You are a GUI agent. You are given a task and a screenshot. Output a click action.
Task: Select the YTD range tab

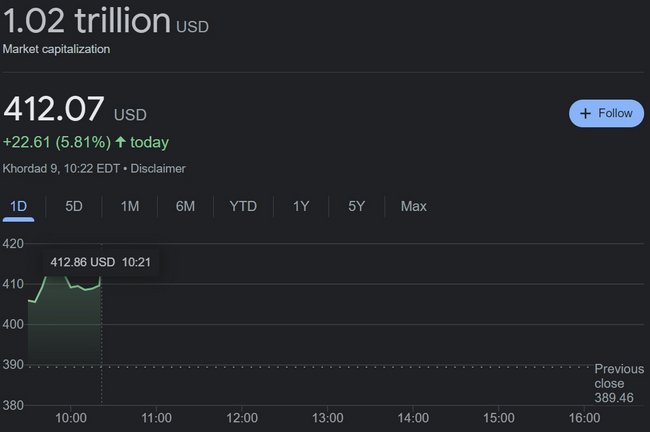click(x=243, y=206)
